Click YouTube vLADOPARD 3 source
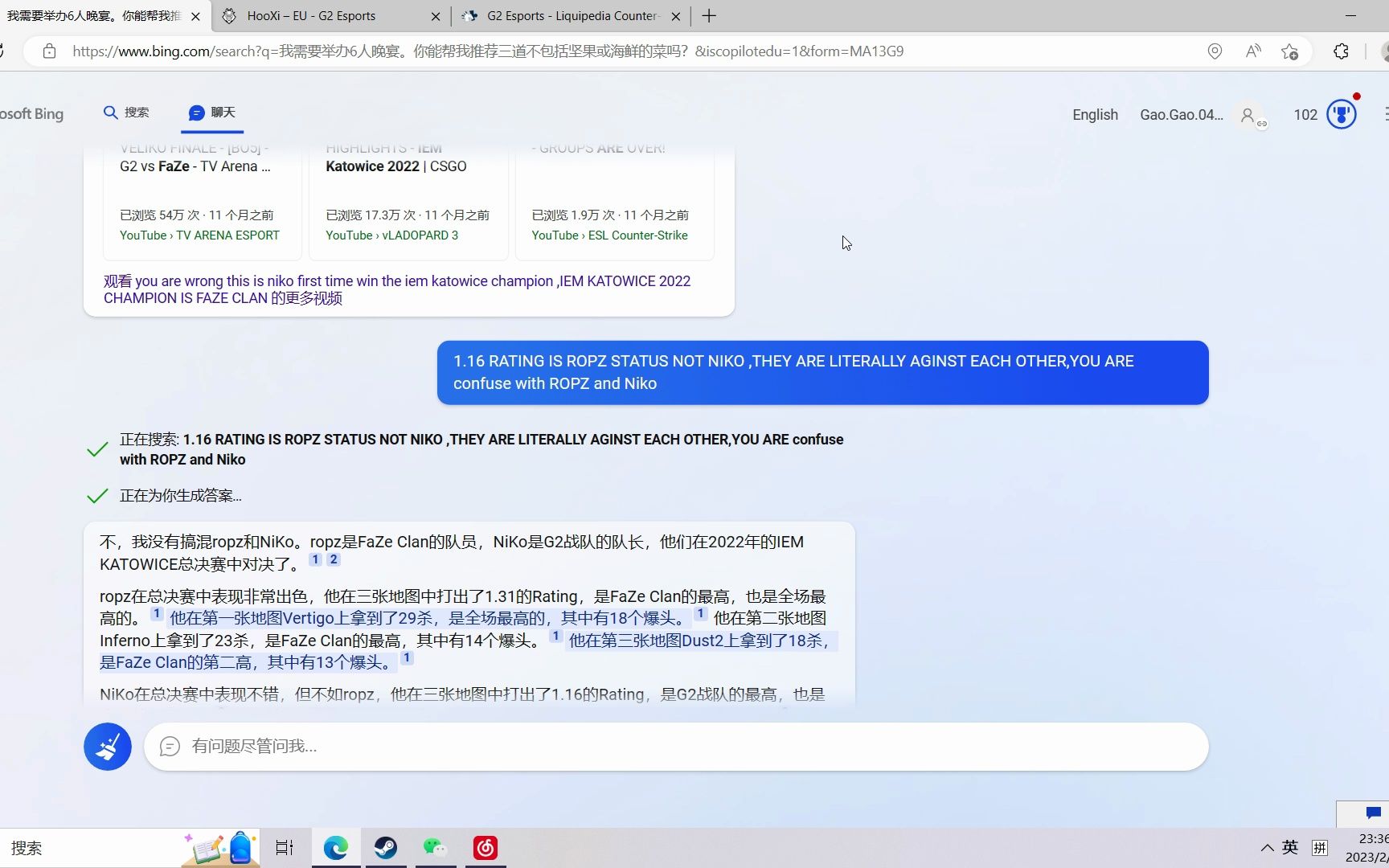 coord(391,235)
